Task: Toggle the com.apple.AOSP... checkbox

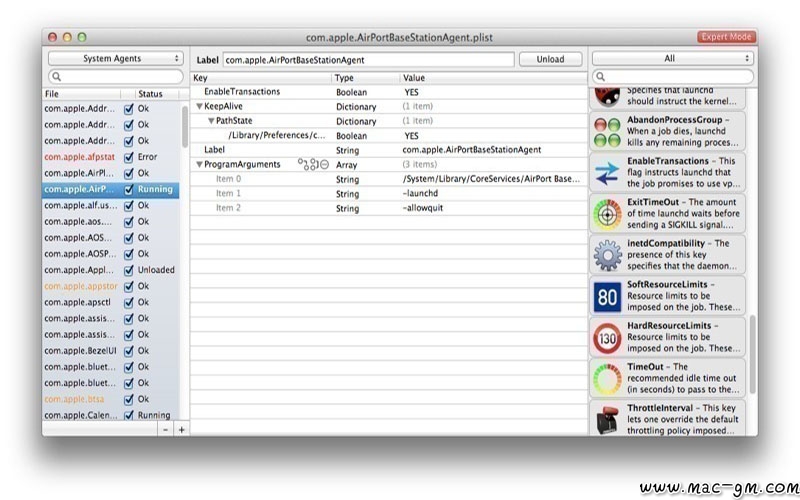Action: coord(129,254)
